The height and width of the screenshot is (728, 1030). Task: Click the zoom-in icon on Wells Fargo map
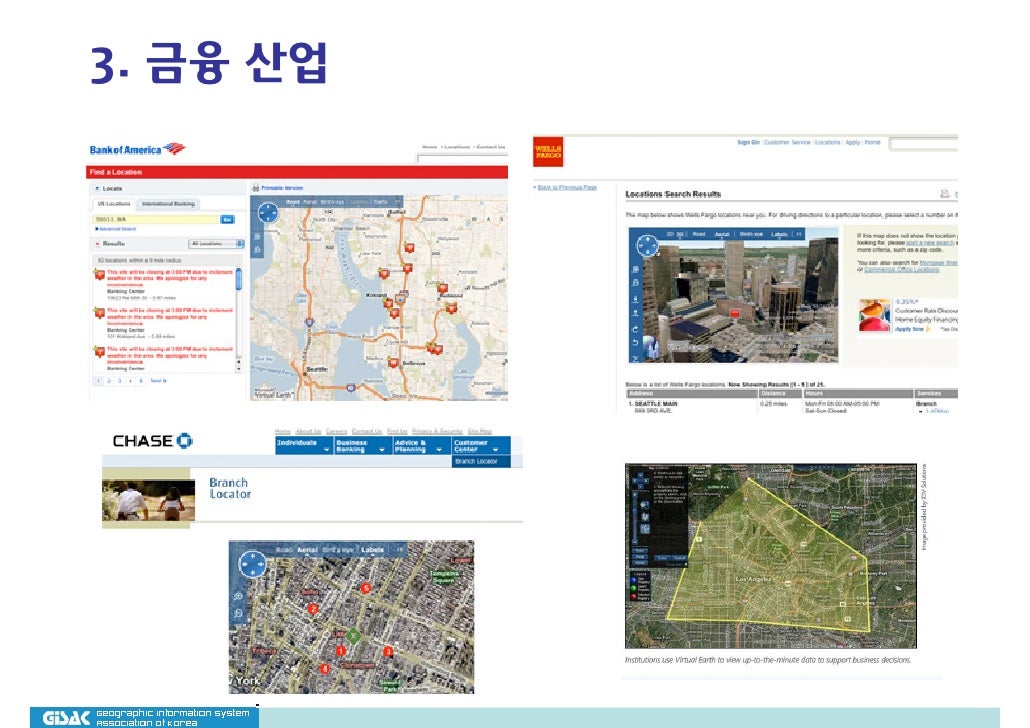click(x=635, y=269)
